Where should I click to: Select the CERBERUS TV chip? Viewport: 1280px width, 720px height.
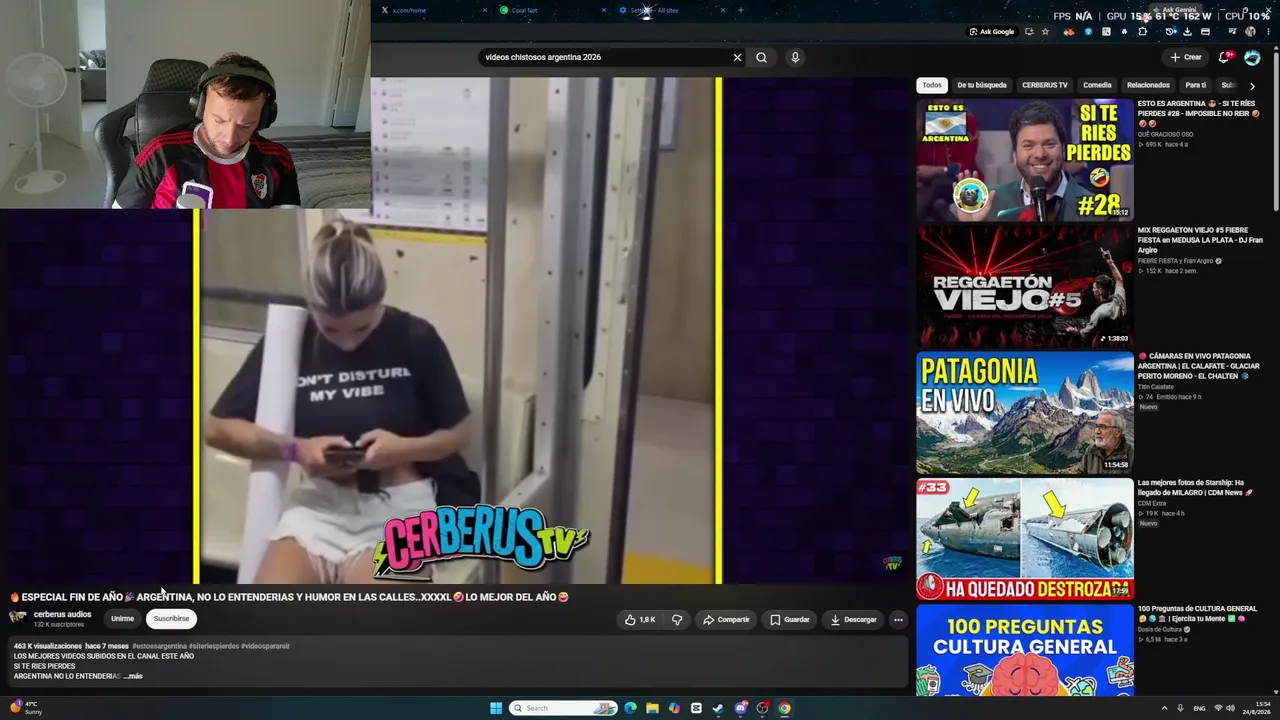(x=1045, y=85)
